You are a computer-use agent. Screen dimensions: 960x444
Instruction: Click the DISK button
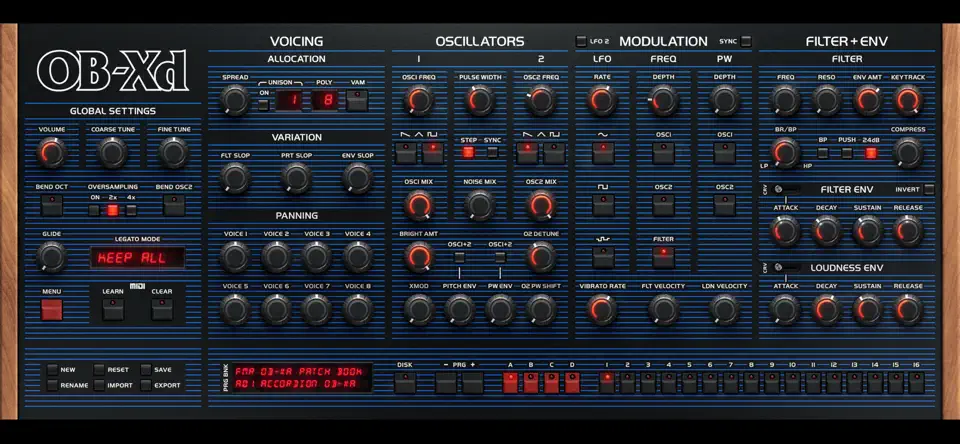(405, 382)
